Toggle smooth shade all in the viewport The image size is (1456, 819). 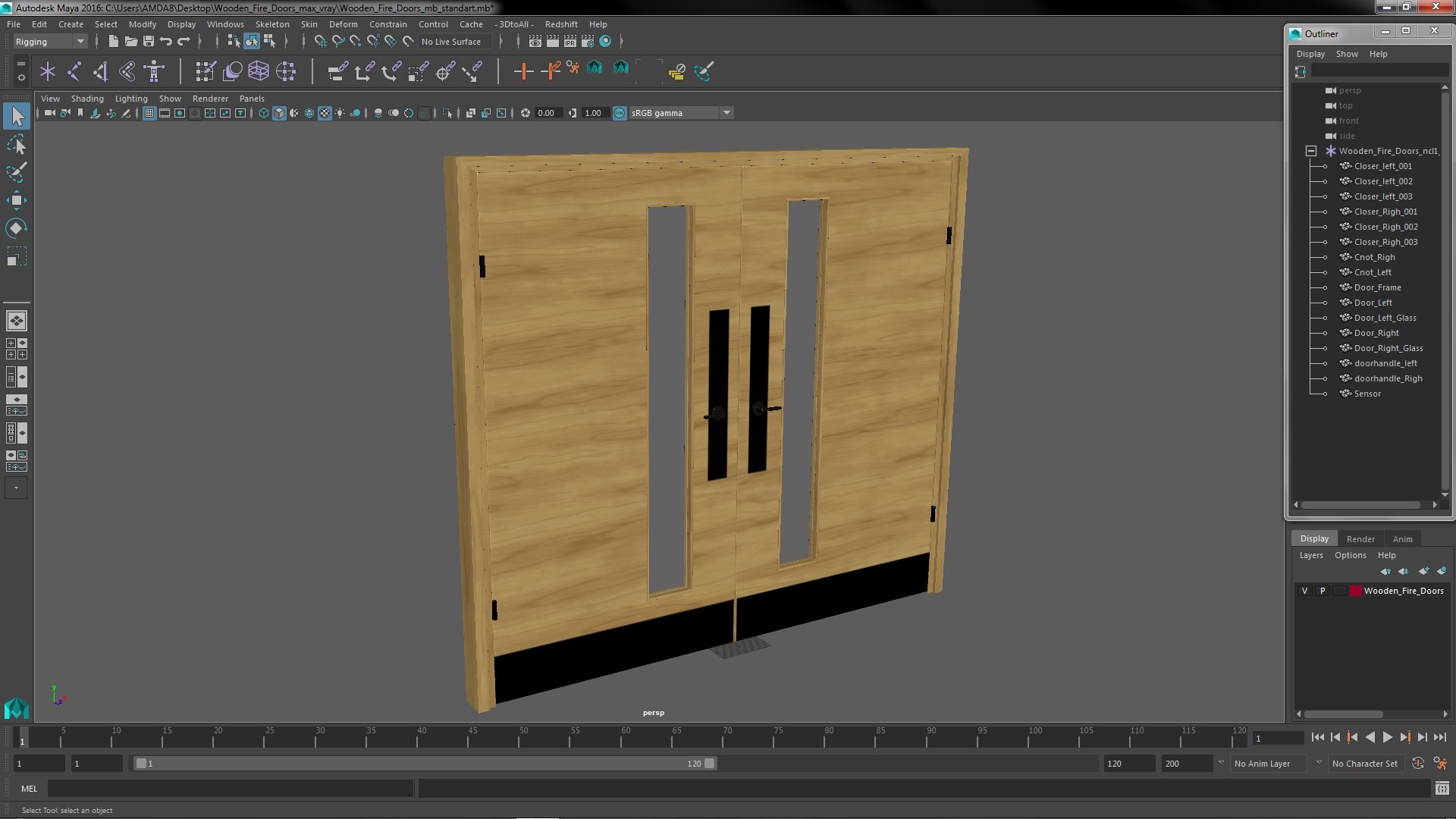coord(279,113)
